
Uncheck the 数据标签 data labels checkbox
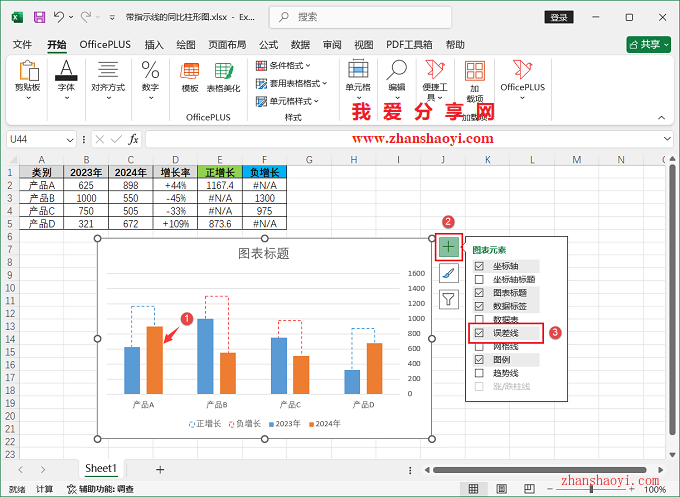click(480, 305)
